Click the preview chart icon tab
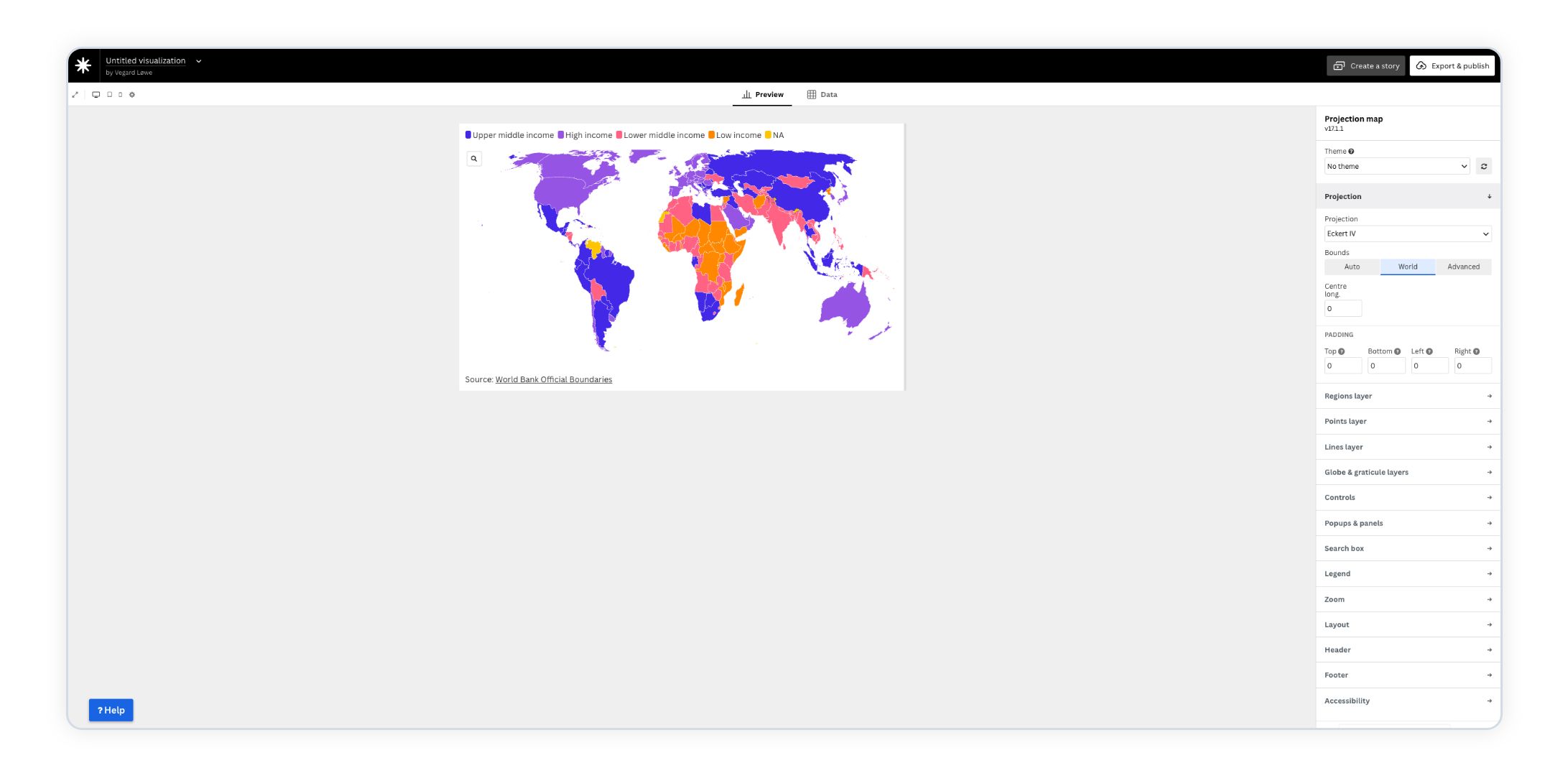1568x776 pixels. [745, 94]
